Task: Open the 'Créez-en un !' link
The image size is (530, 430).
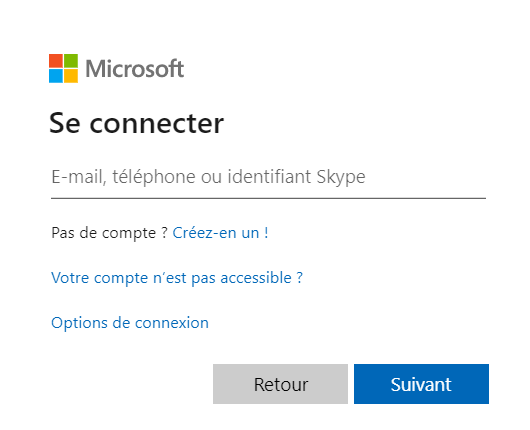Action: pos(220,233)
